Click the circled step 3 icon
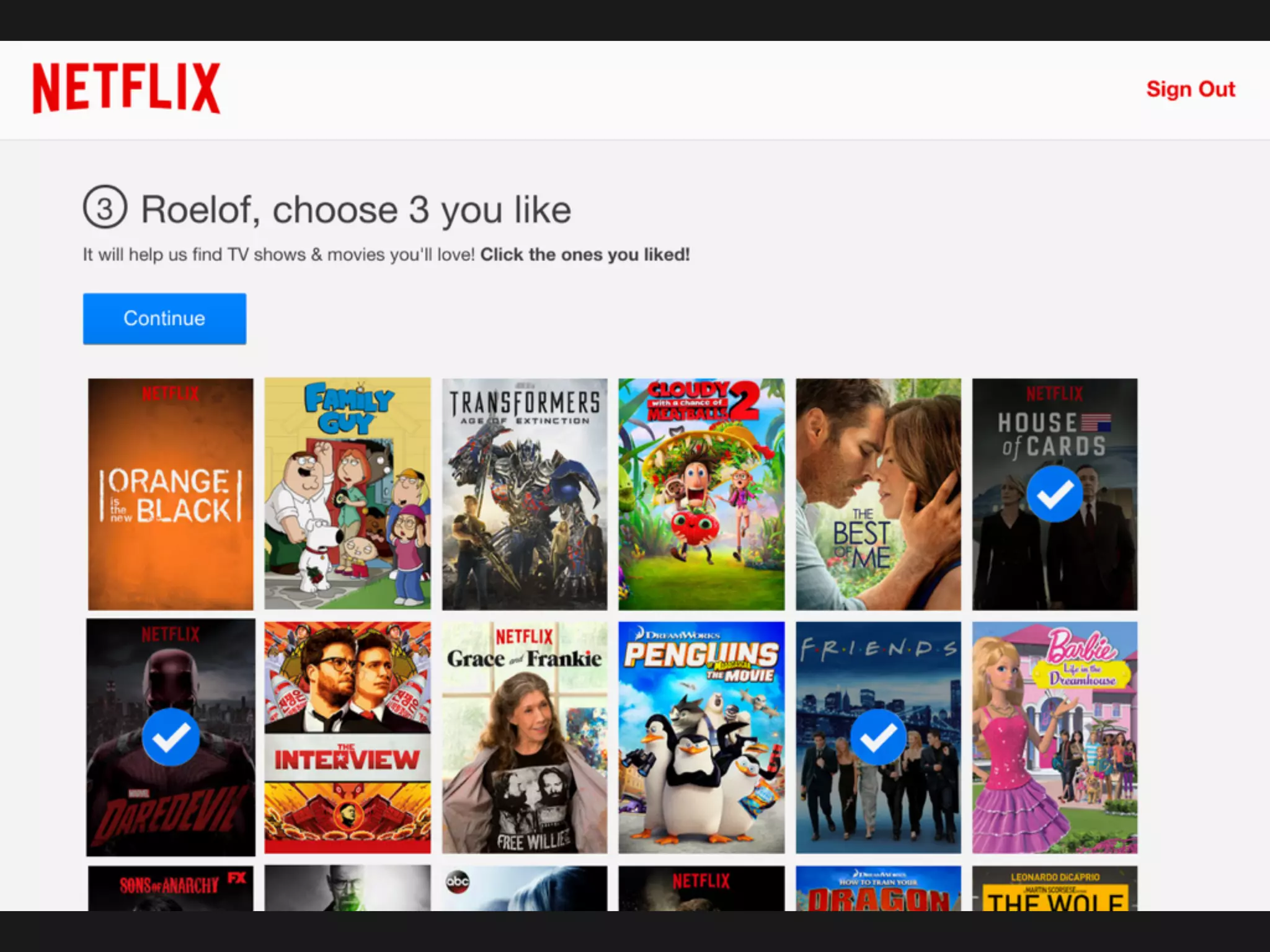Image resolution: width=1270 pixels, height=952 pixels. pyautogui.click(x=105, y=207)
